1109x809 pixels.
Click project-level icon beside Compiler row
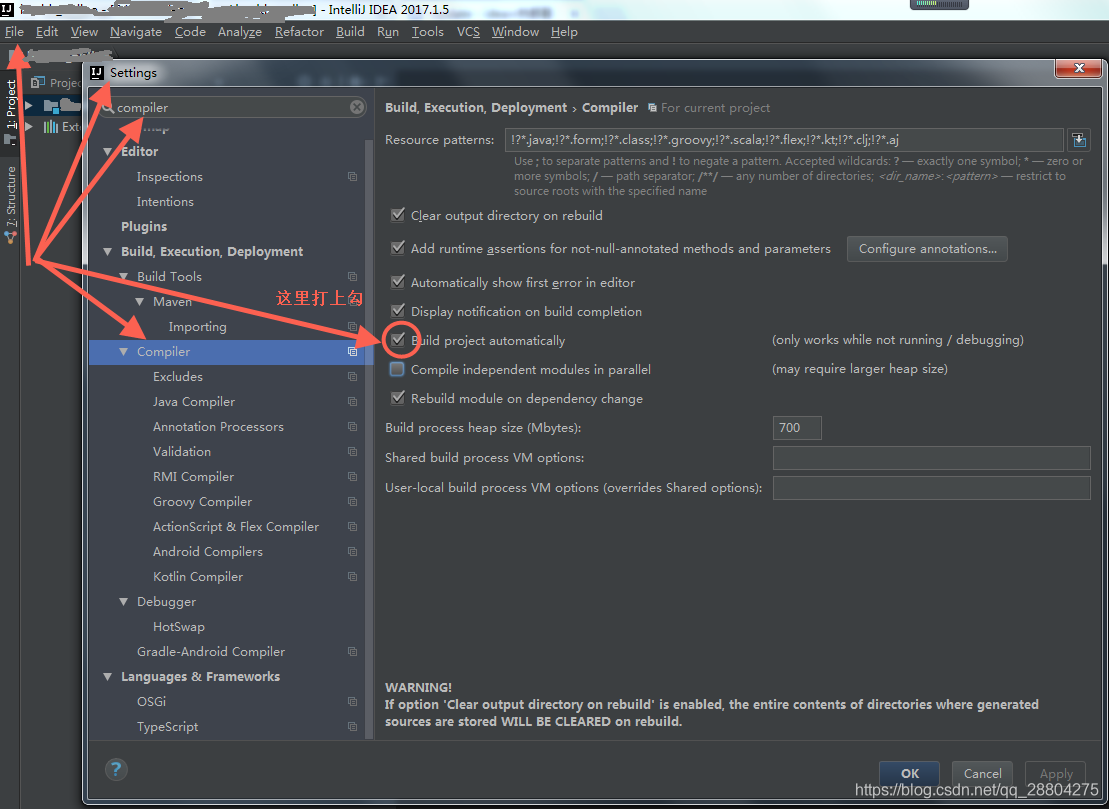click(x=352, y=351)
